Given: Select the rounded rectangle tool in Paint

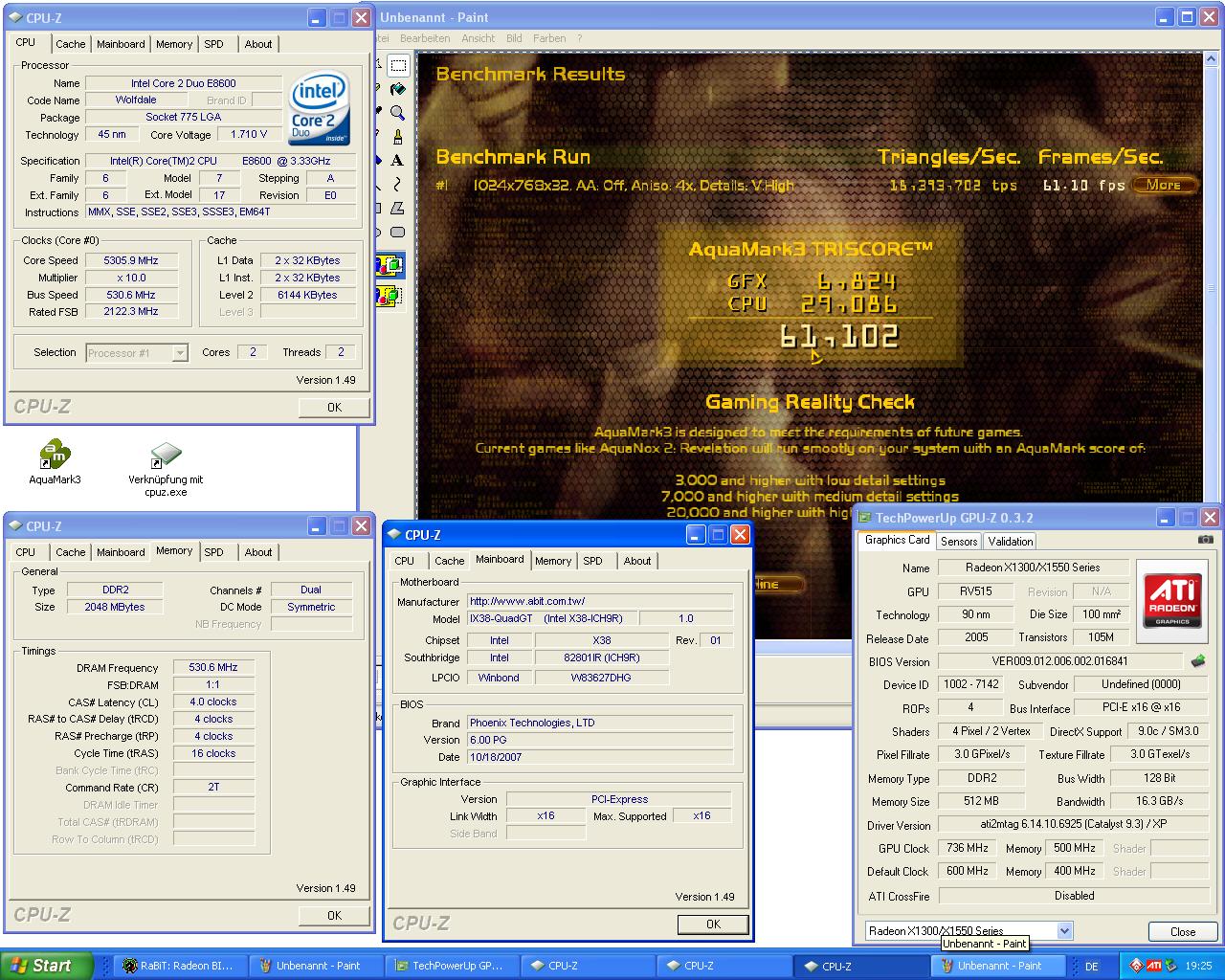Looking at the screenshot, I should (x=398, y=233).
